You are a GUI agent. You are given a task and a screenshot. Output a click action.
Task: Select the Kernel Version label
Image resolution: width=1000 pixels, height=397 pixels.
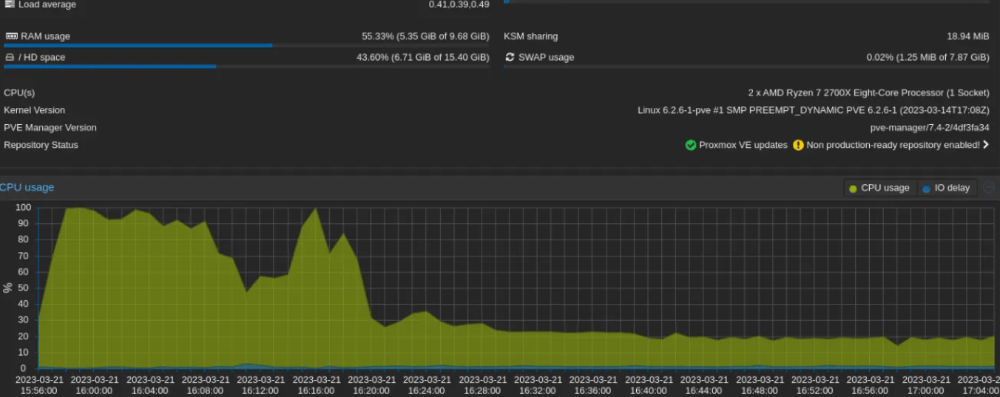[x=34, y=110]
